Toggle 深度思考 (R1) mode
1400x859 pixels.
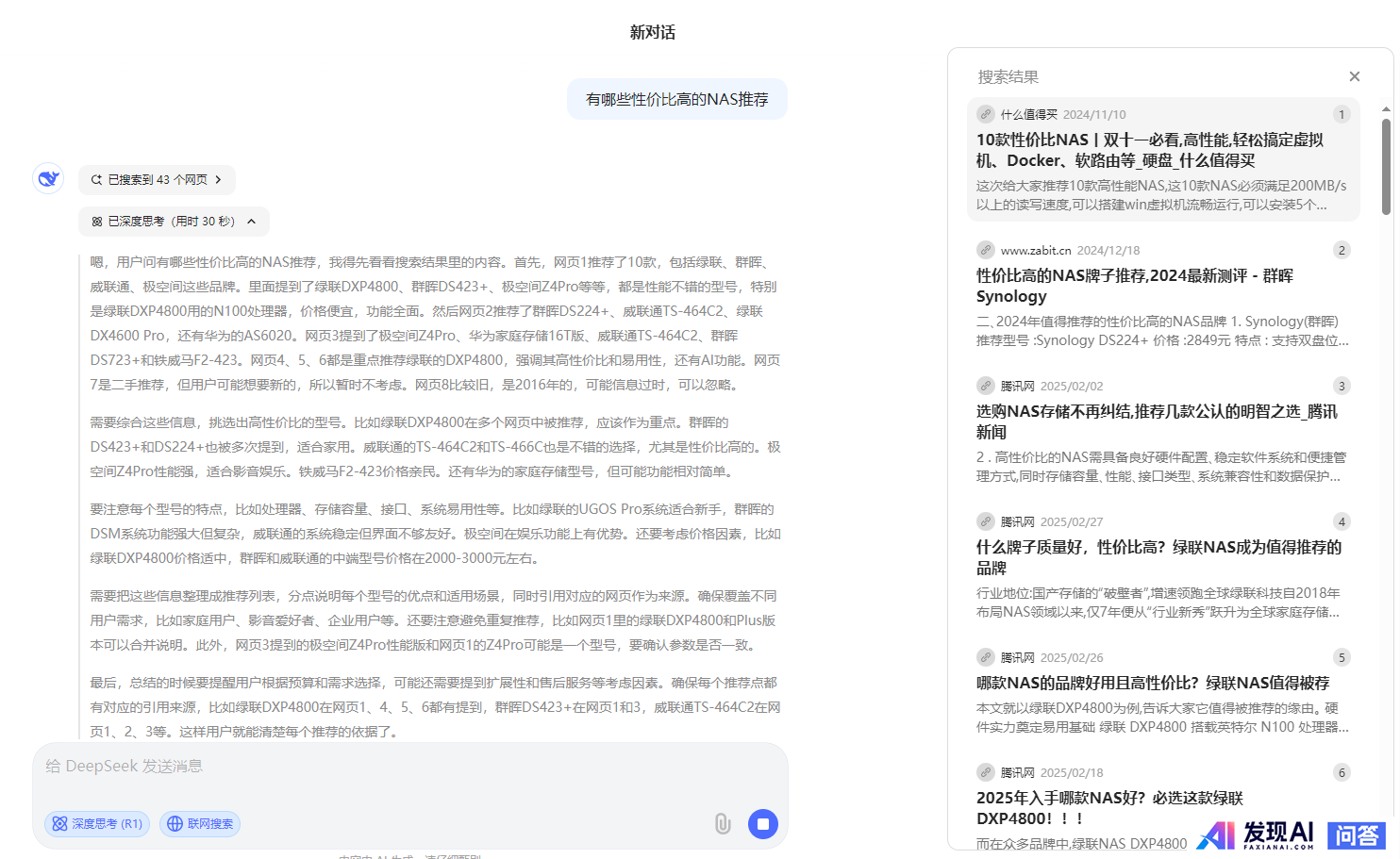click(x=97, y=824)
